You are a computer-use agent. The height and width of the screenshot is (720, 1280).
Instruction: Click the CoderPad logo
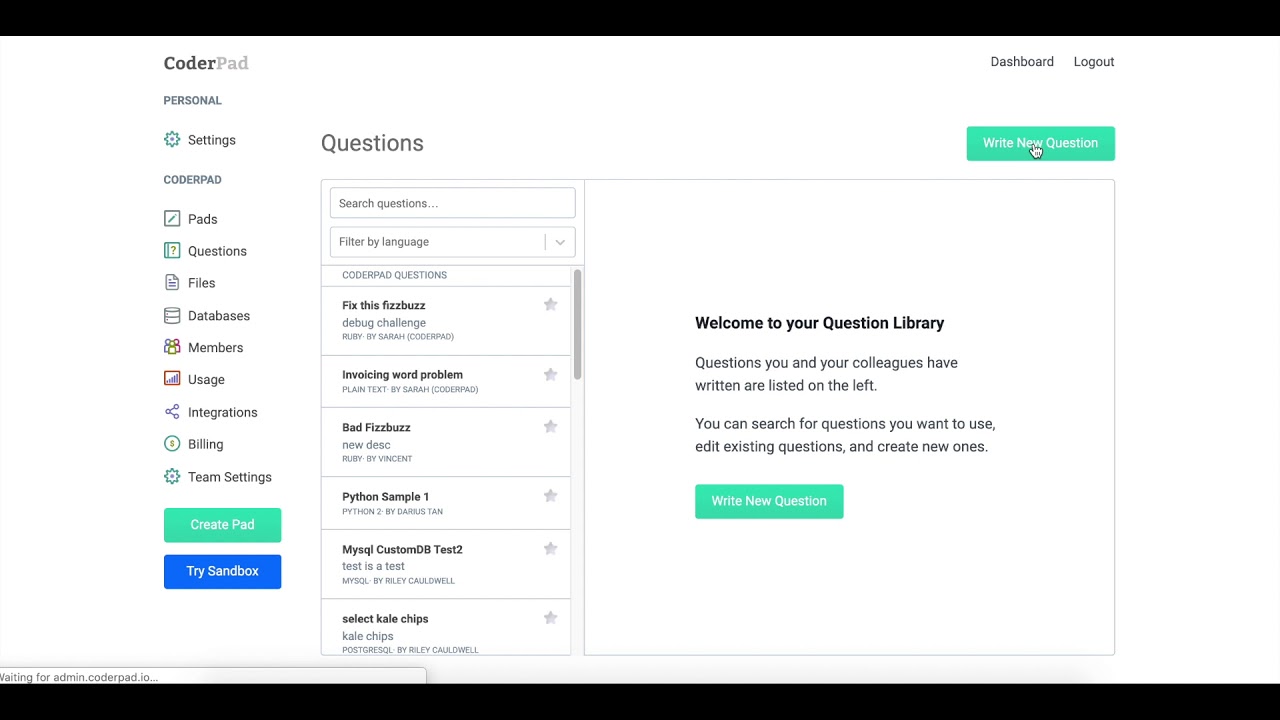(205, 62)
